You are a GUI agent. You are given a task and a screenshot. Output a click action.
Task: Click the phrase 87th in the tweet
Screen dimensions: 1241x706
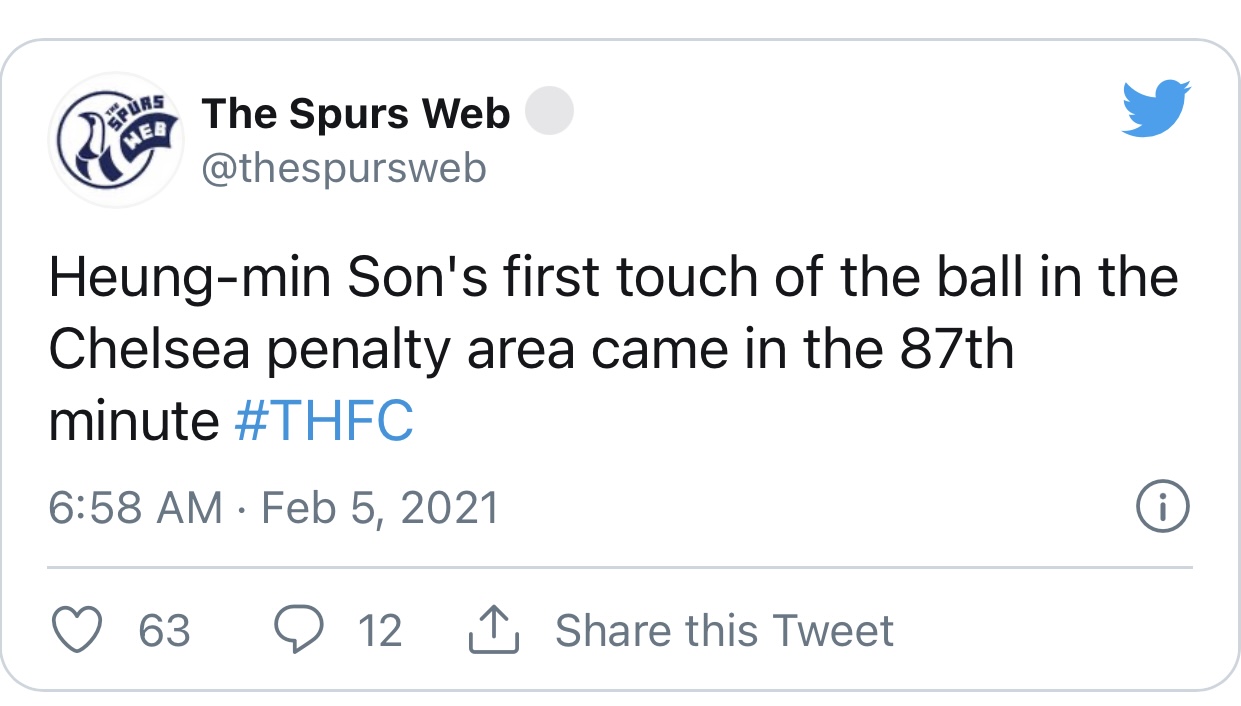tap(949, 349)
